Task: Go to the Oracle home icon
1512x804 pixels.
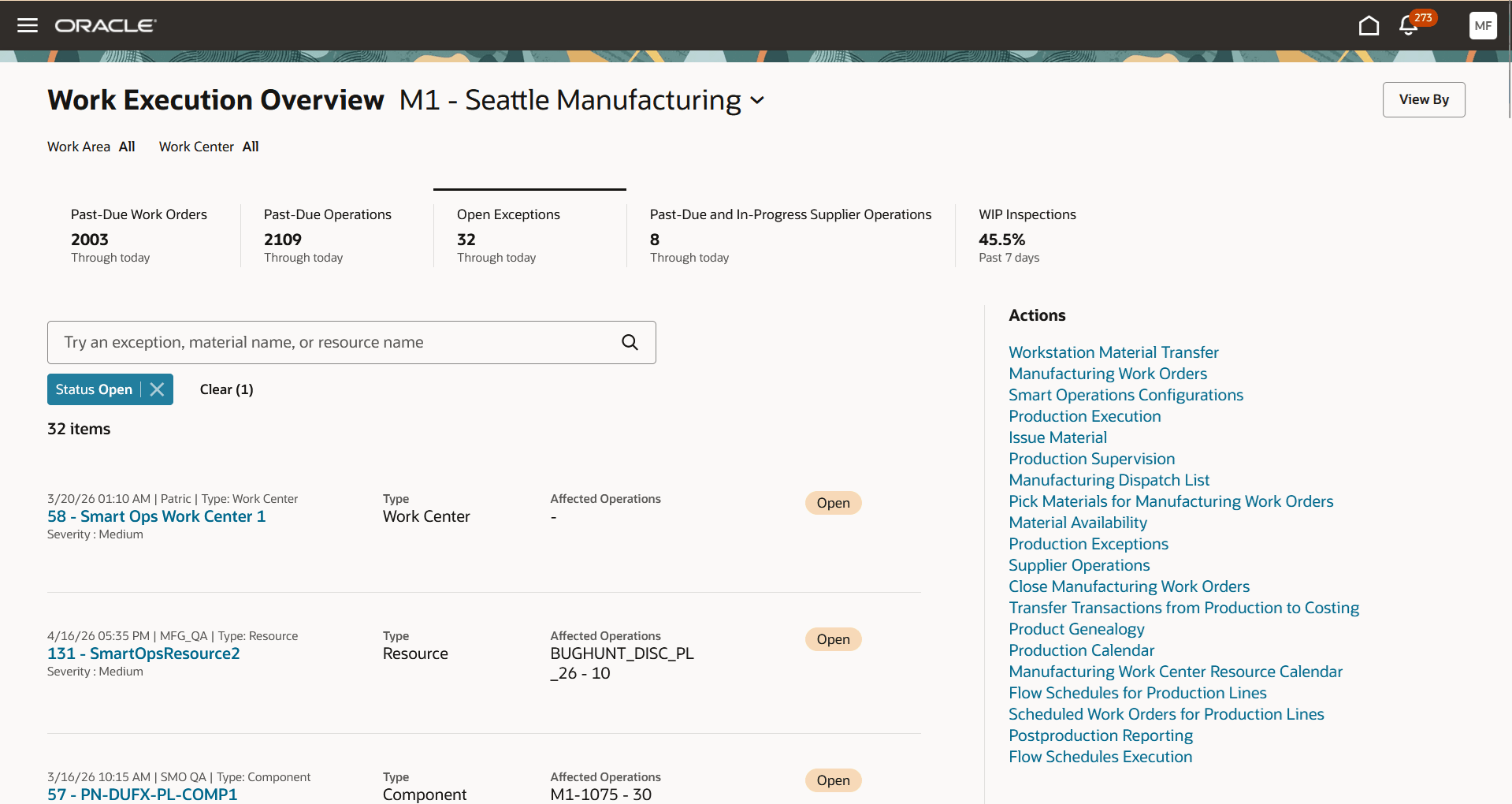Action: point(1369,25)
